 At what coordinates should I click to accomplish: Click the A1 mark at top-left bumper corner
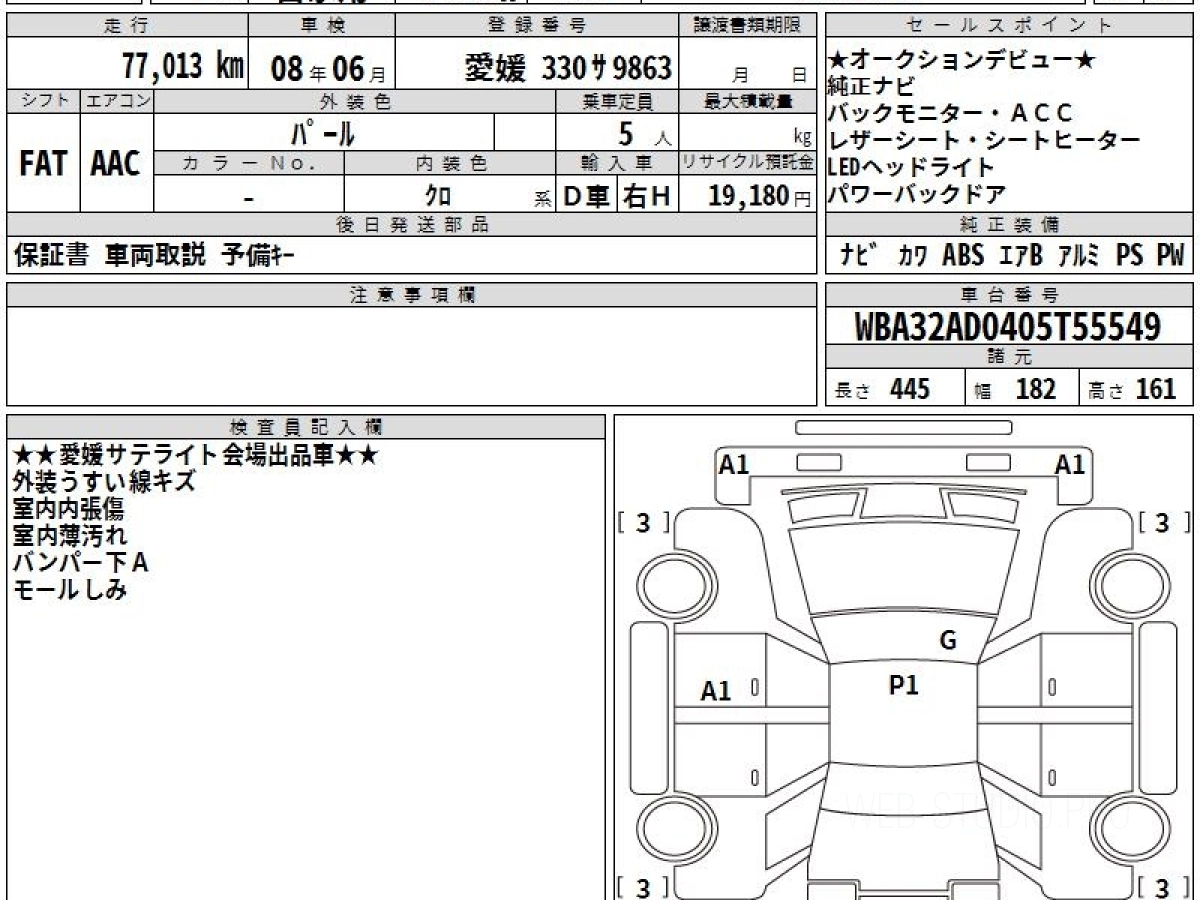tap(734, 464)
